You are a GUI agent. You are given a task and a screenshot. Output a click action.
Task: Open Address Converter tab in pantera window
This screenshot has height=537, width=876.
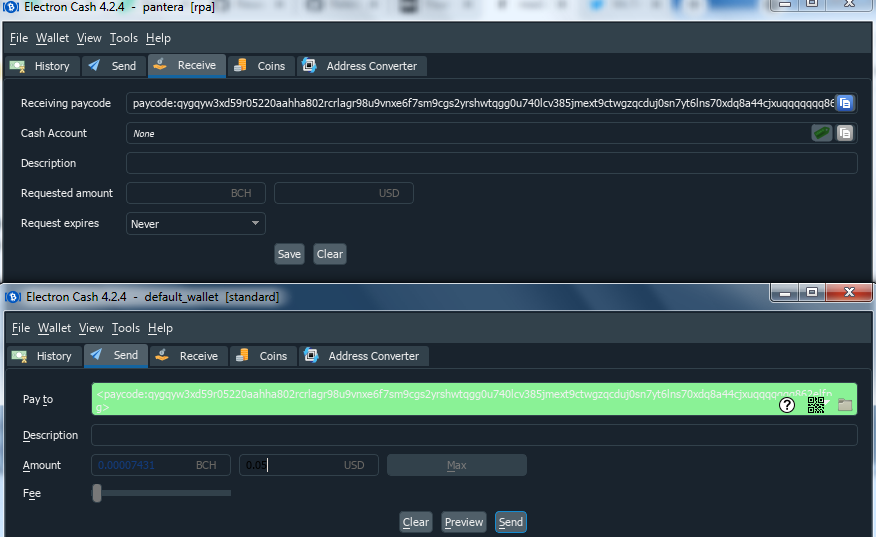pos(361,66)
